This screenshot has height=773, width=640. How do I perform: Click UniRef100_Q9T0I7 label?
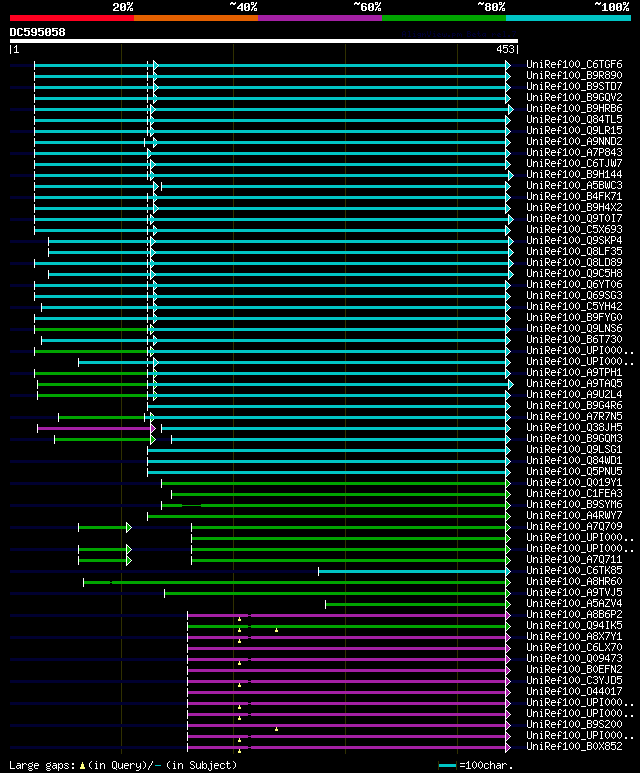574,218
